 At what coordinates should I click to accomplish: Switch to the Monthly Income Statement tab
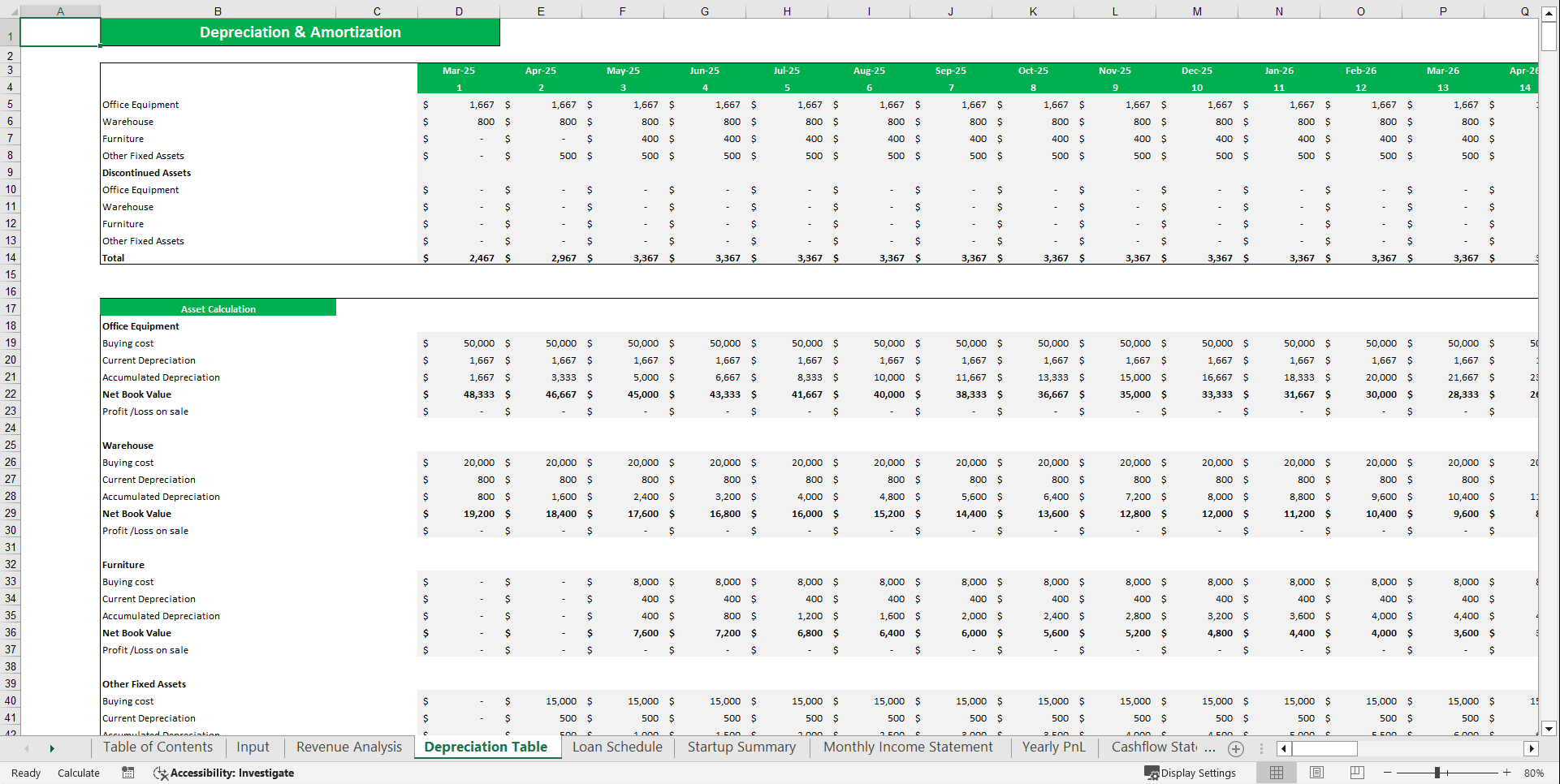click(x=908, y=747)
